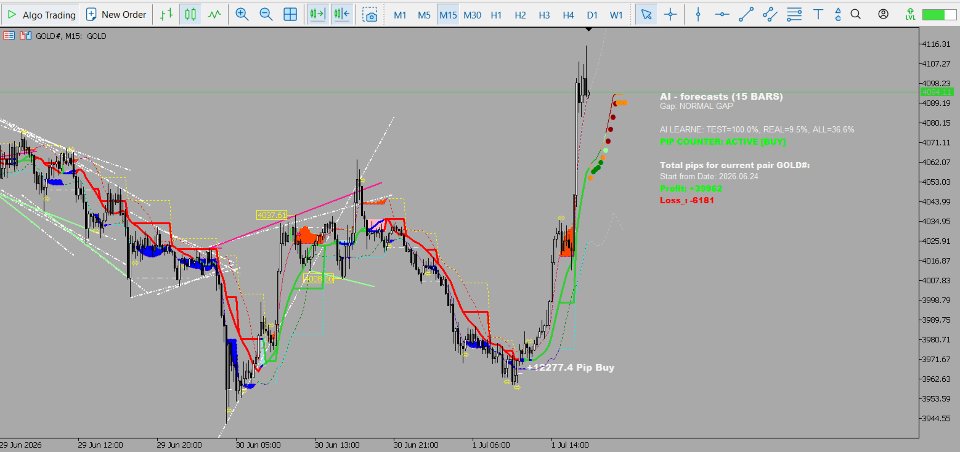Zoom out of the chart

pos(266,15)
